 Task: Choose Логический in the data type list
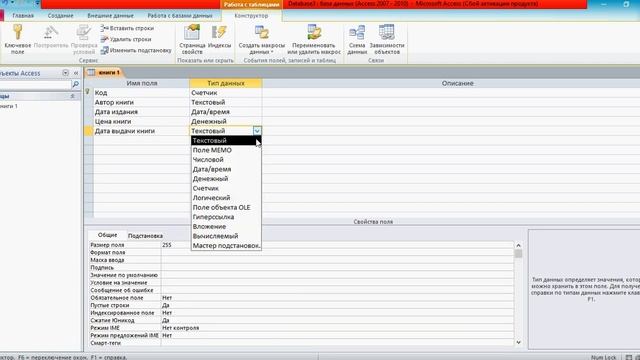(226, 198)
